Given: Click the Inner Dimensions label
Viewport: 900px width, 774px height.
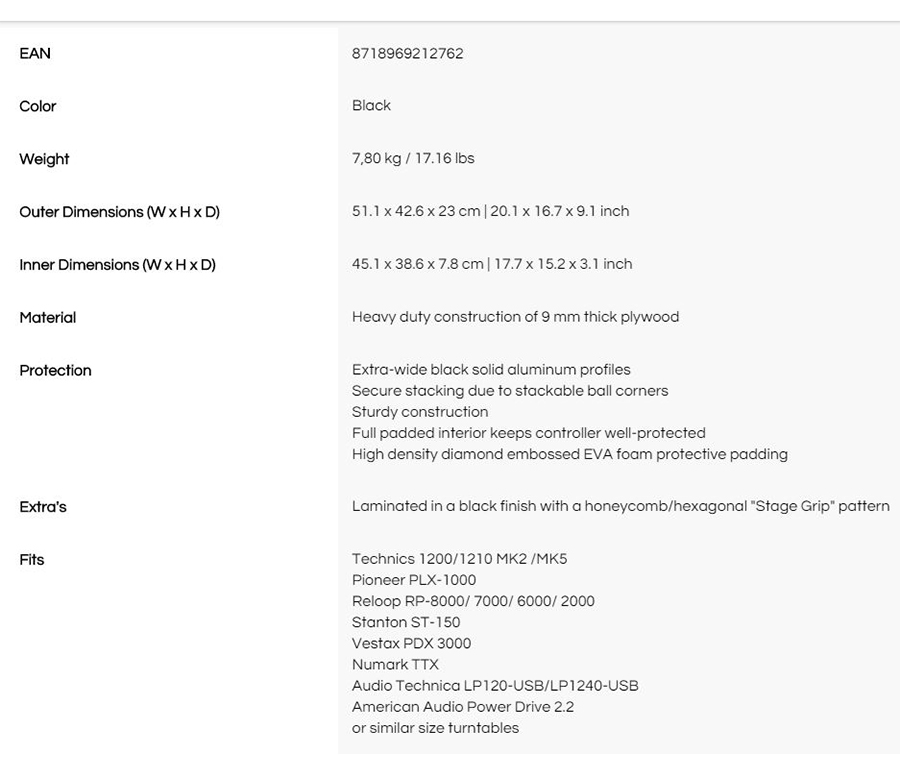Looking at the screenshot, I should [117, 265].
